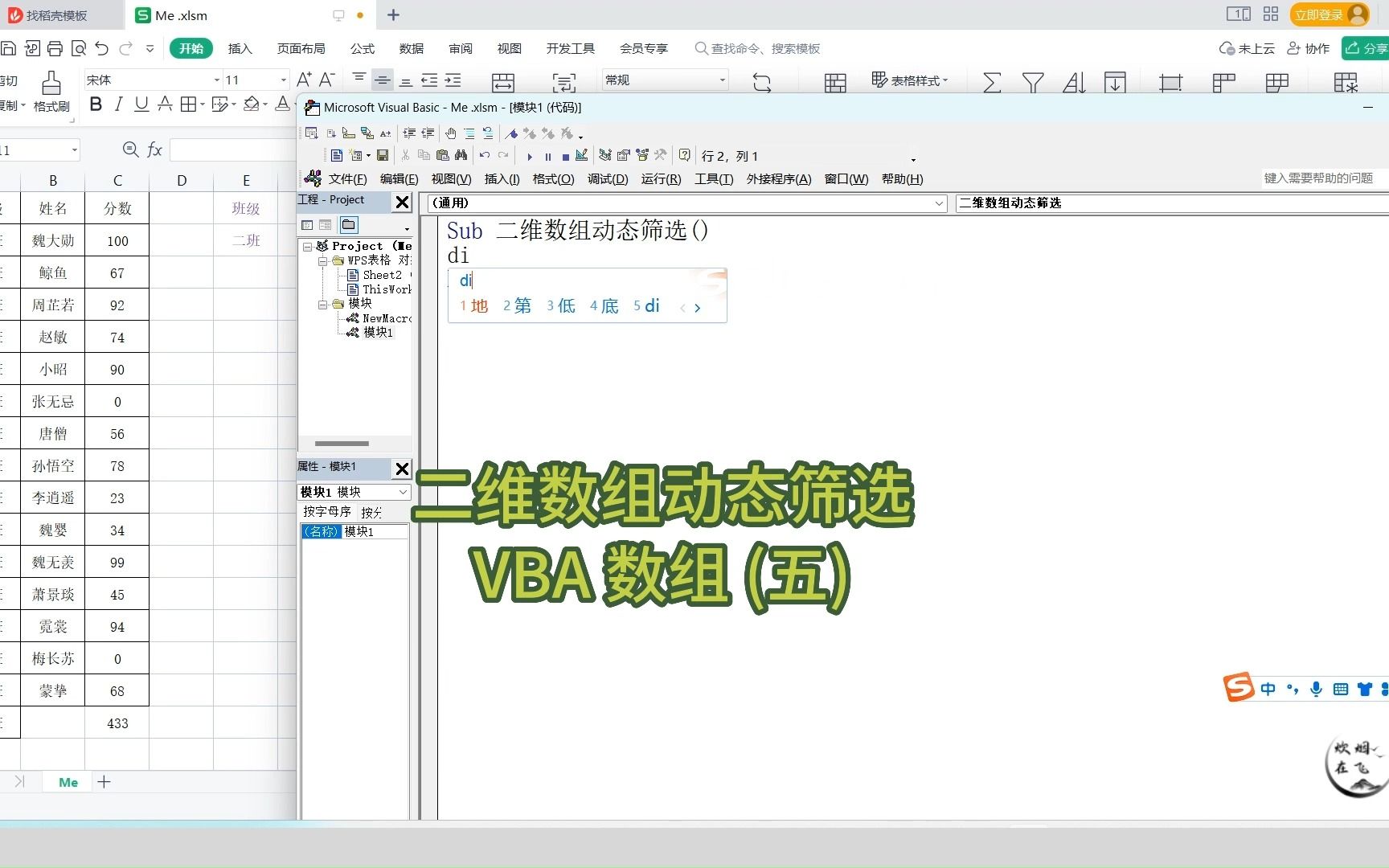Toggle italic formatting for the selection
The width and height of the screenshot is (1389, 868).
117,104
